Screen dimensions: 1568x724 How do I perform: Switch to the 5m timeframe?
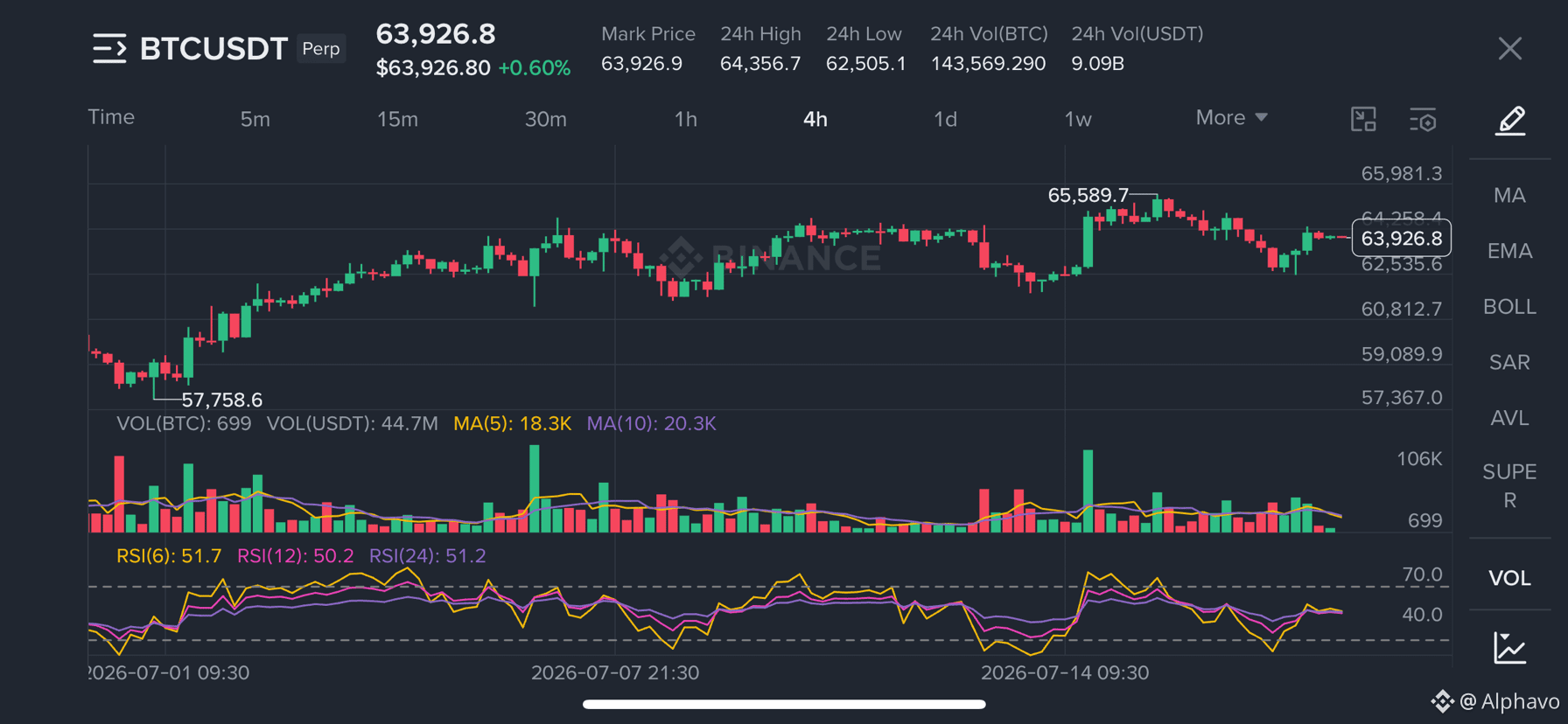point(255,119)
